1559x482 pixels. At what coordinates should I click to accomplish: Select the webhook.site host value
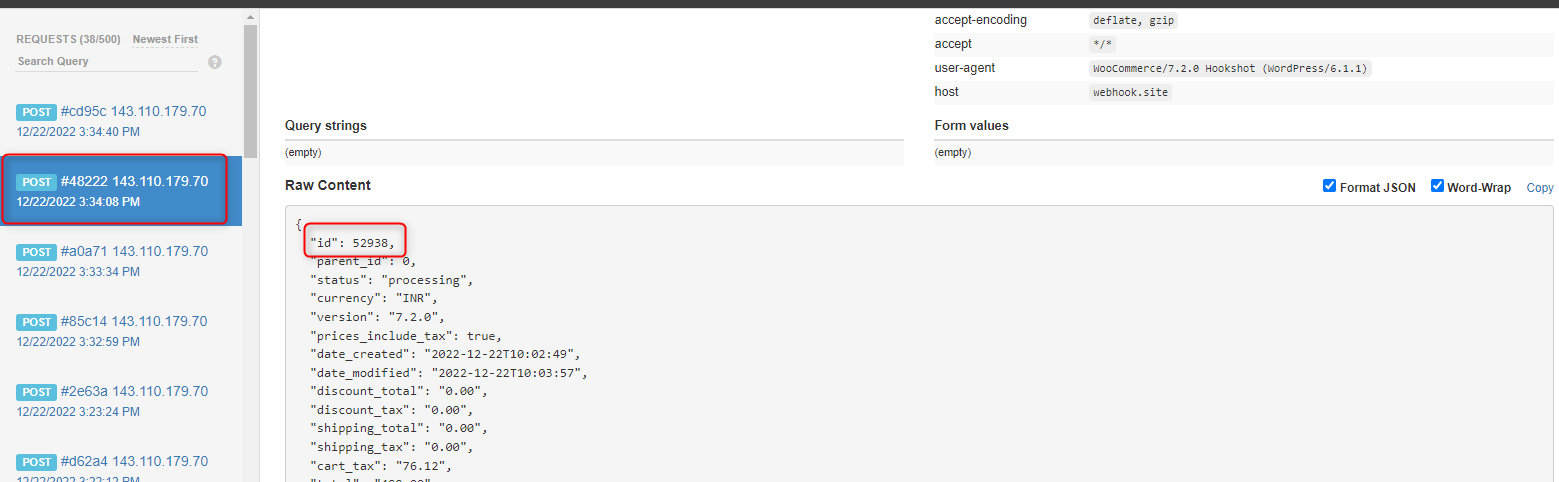pos(1130,92)
